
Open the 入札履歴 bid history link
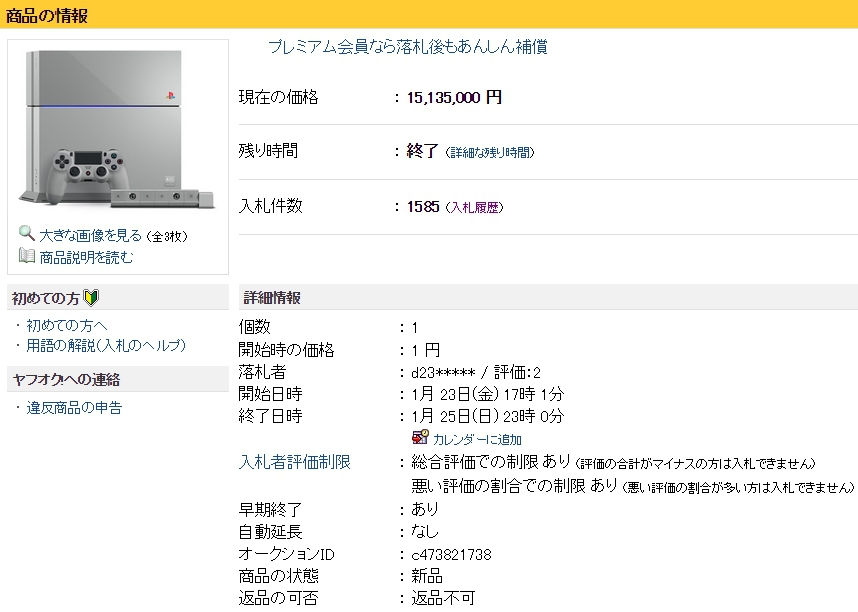tap(475, 207)
